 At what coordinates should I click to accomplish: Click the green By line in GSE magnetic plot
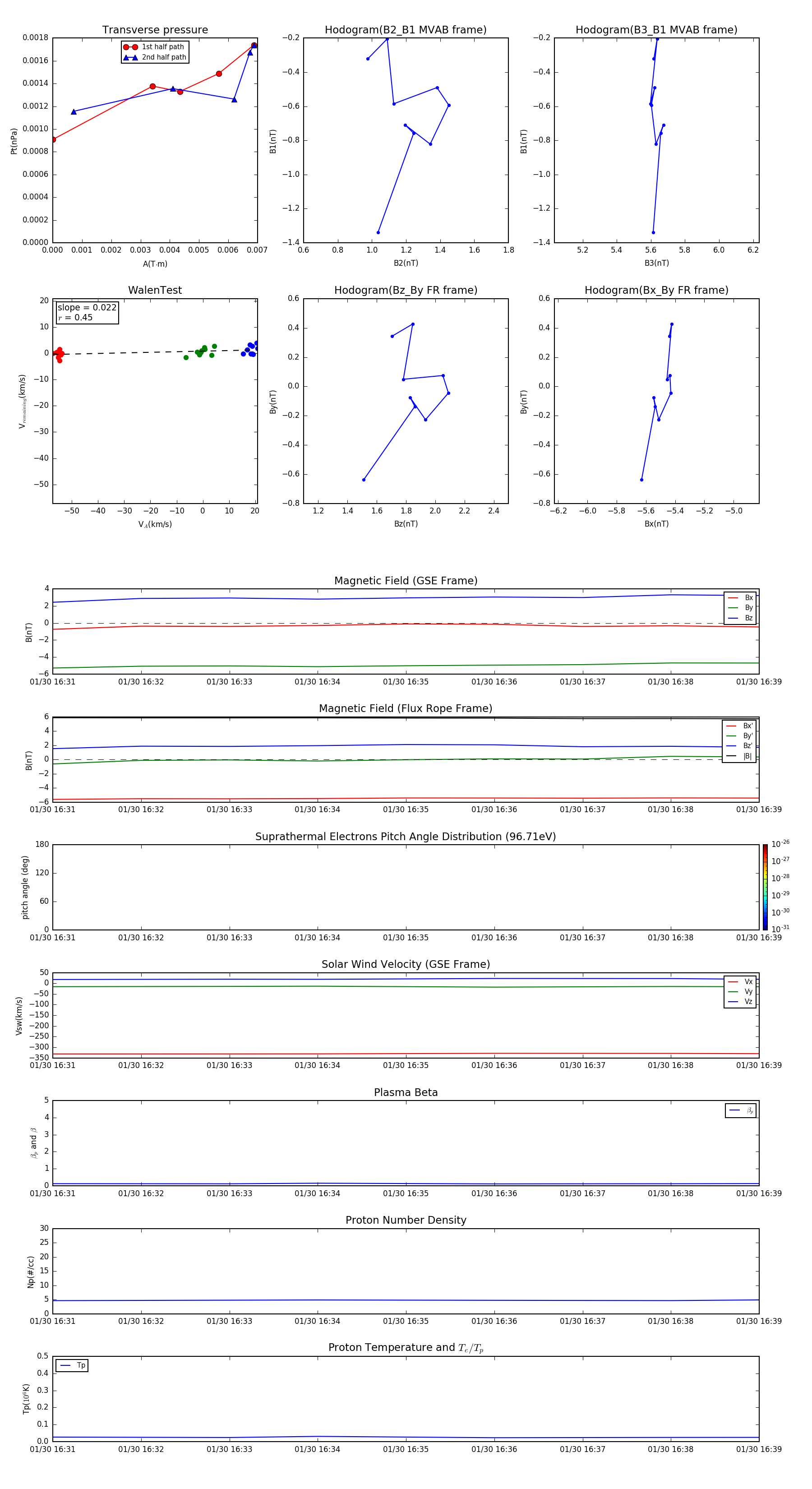406,665
